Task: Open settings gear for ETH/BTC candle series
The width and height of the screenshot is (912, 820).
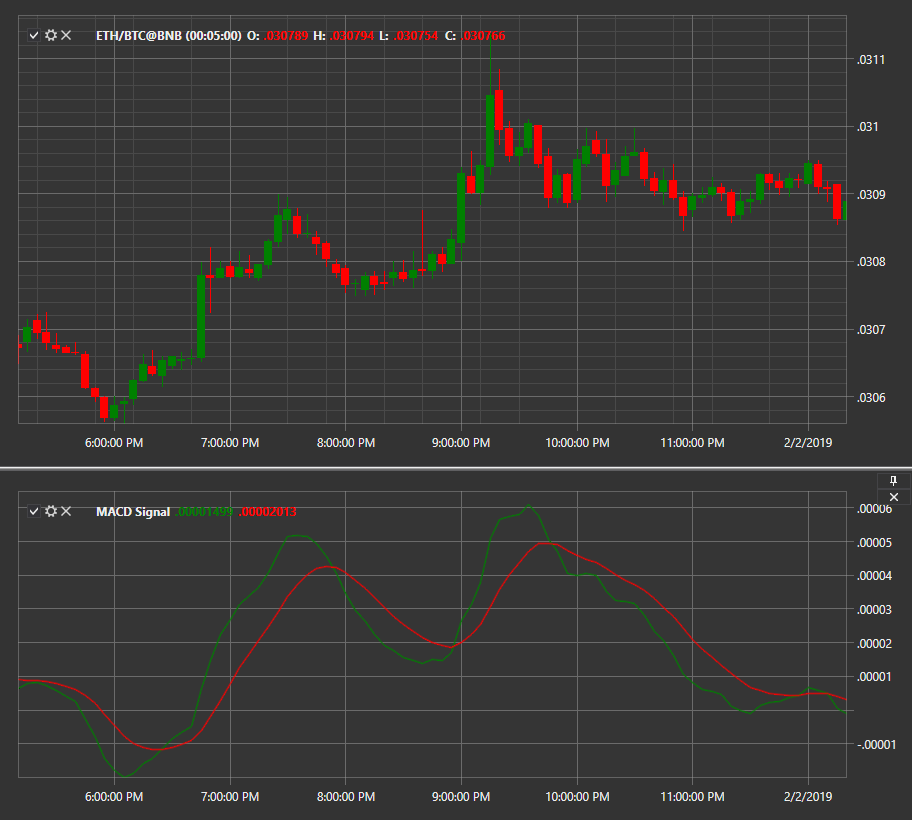Action: coord(51,35)
